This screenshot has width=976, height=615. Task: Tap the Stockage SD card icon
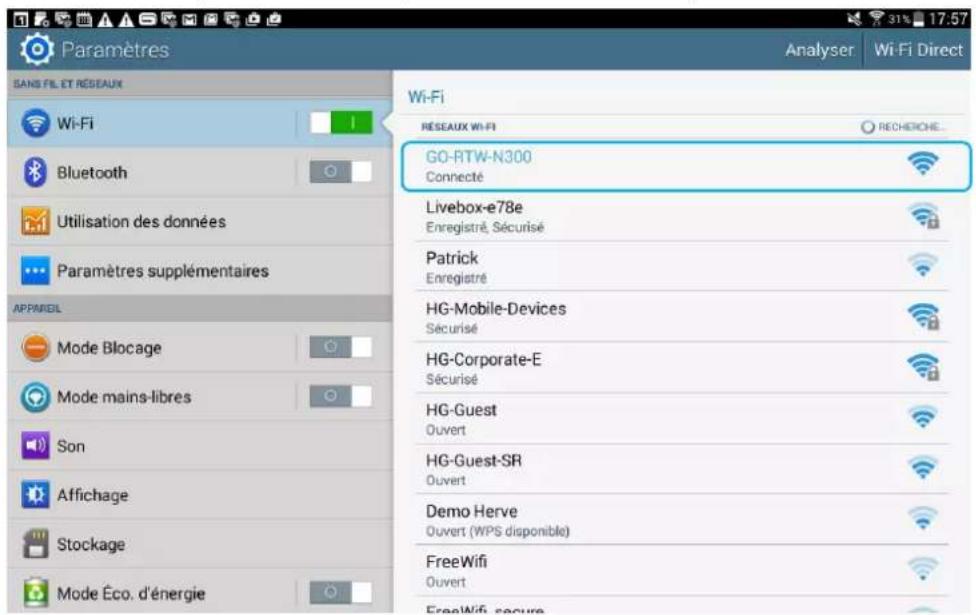[35, 543]
